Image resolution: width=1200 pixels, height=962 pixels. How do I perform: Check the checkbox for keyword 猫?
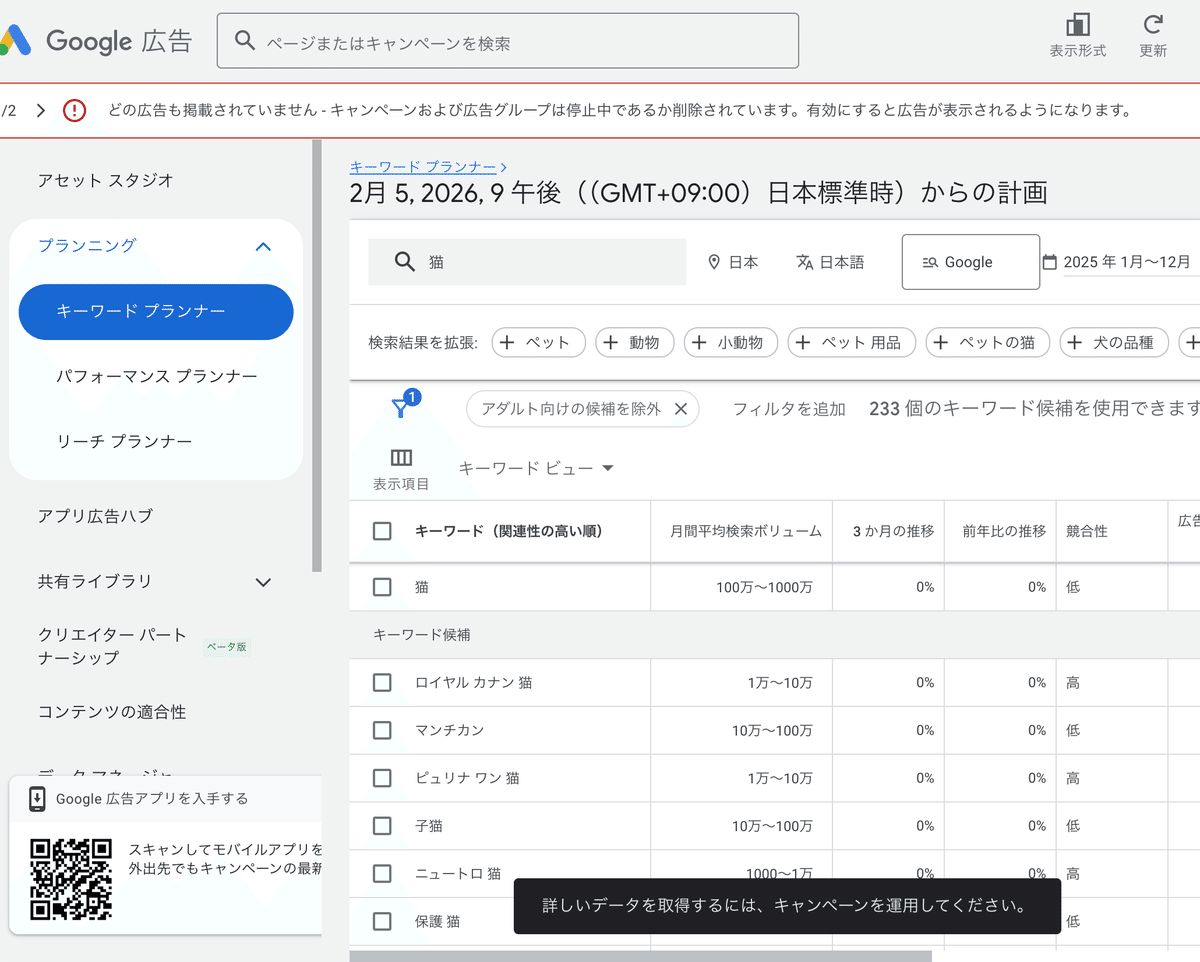point(381,587)
